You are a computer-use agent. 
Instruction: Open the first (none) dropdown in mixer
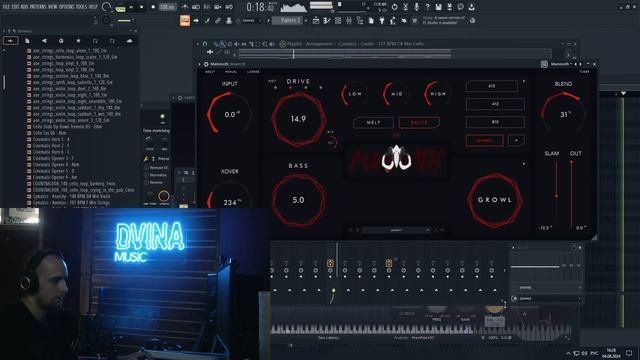tap(547, 287)
